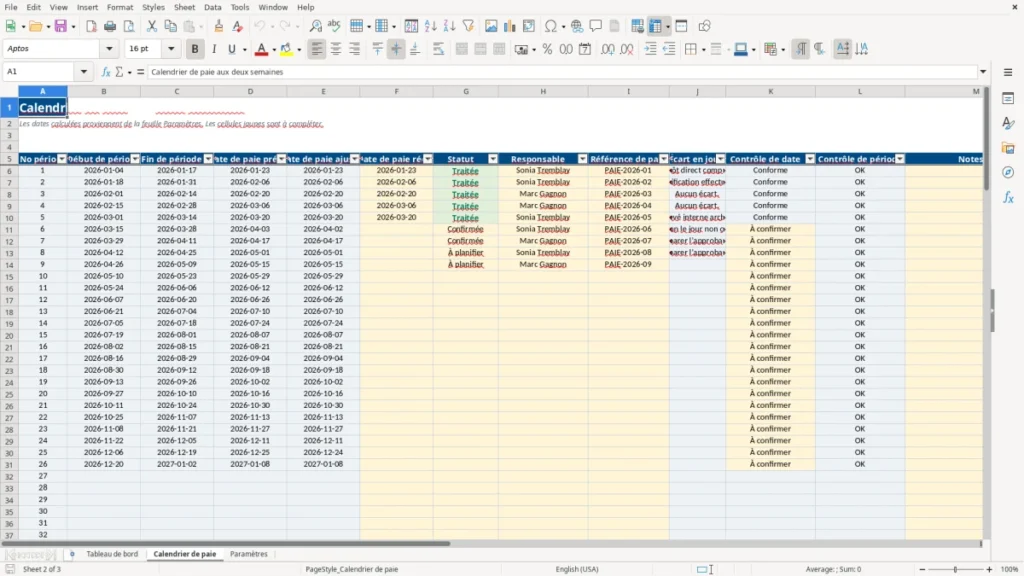This screenshot has width=1024, height=576.
Task: Open the sidebar Styles panel icon
Action: (1008, 123)
